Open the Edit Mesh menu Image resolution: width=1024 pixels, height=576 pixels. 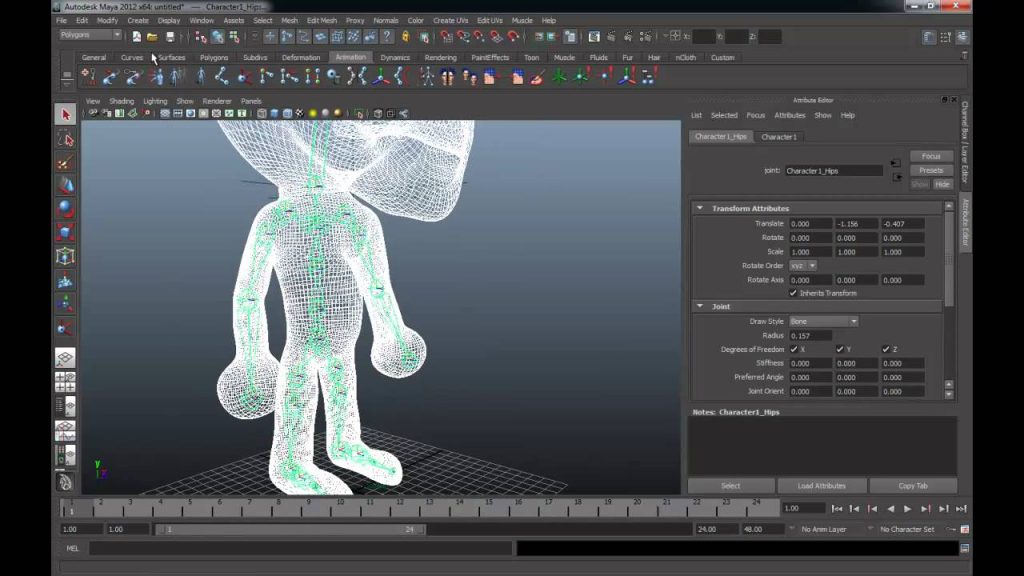(x=322, y=20)
